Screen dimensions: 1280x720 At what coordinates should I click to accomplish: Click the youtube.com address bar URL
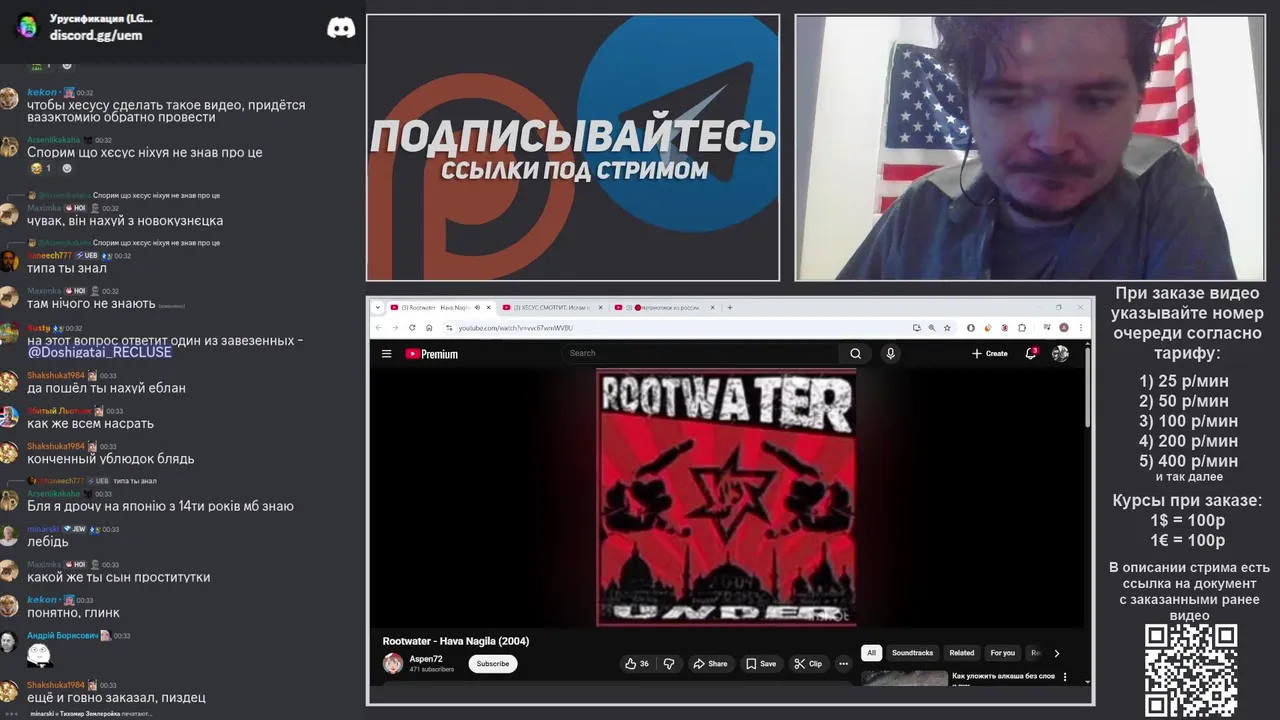[x=515, y=327]
